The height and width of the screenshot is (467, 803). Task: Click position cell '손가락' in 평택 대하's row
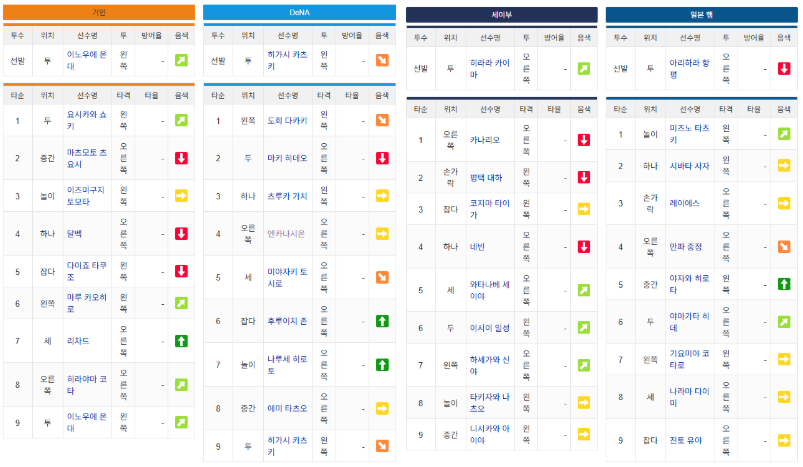click(x=451, y=178)
